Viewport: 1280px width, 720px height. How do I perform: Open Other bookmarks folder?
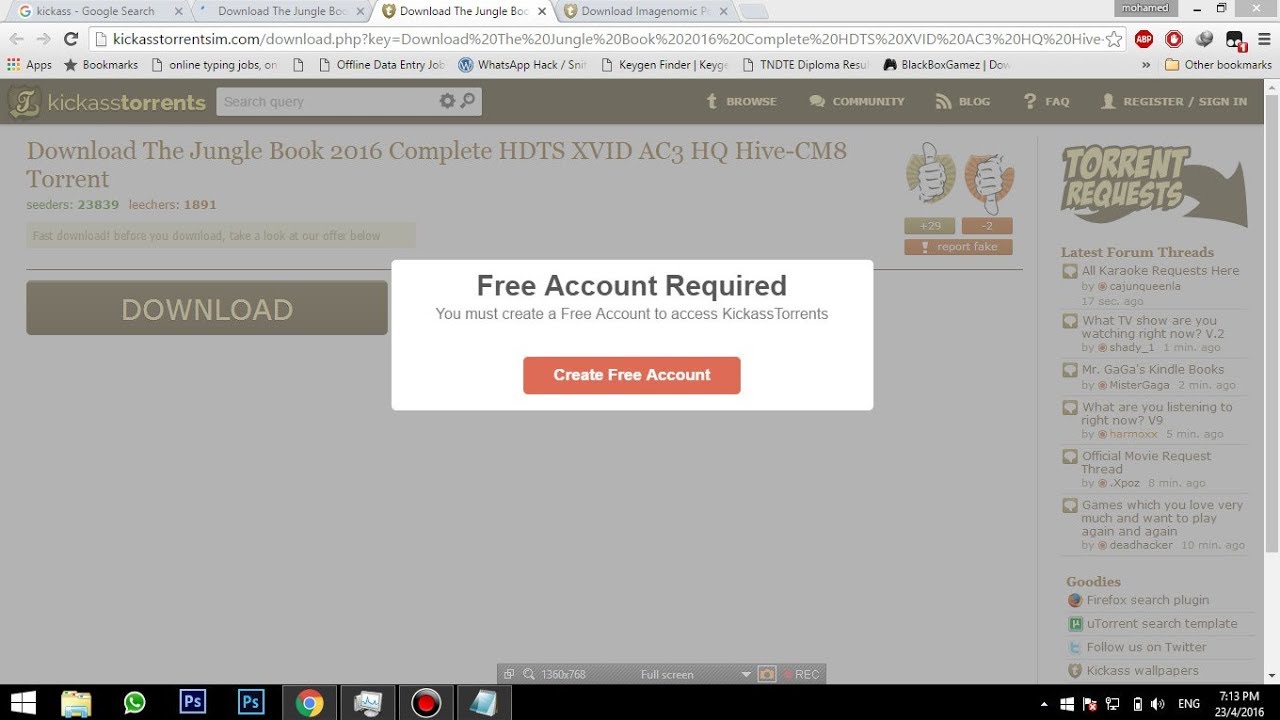(1218, 64)
